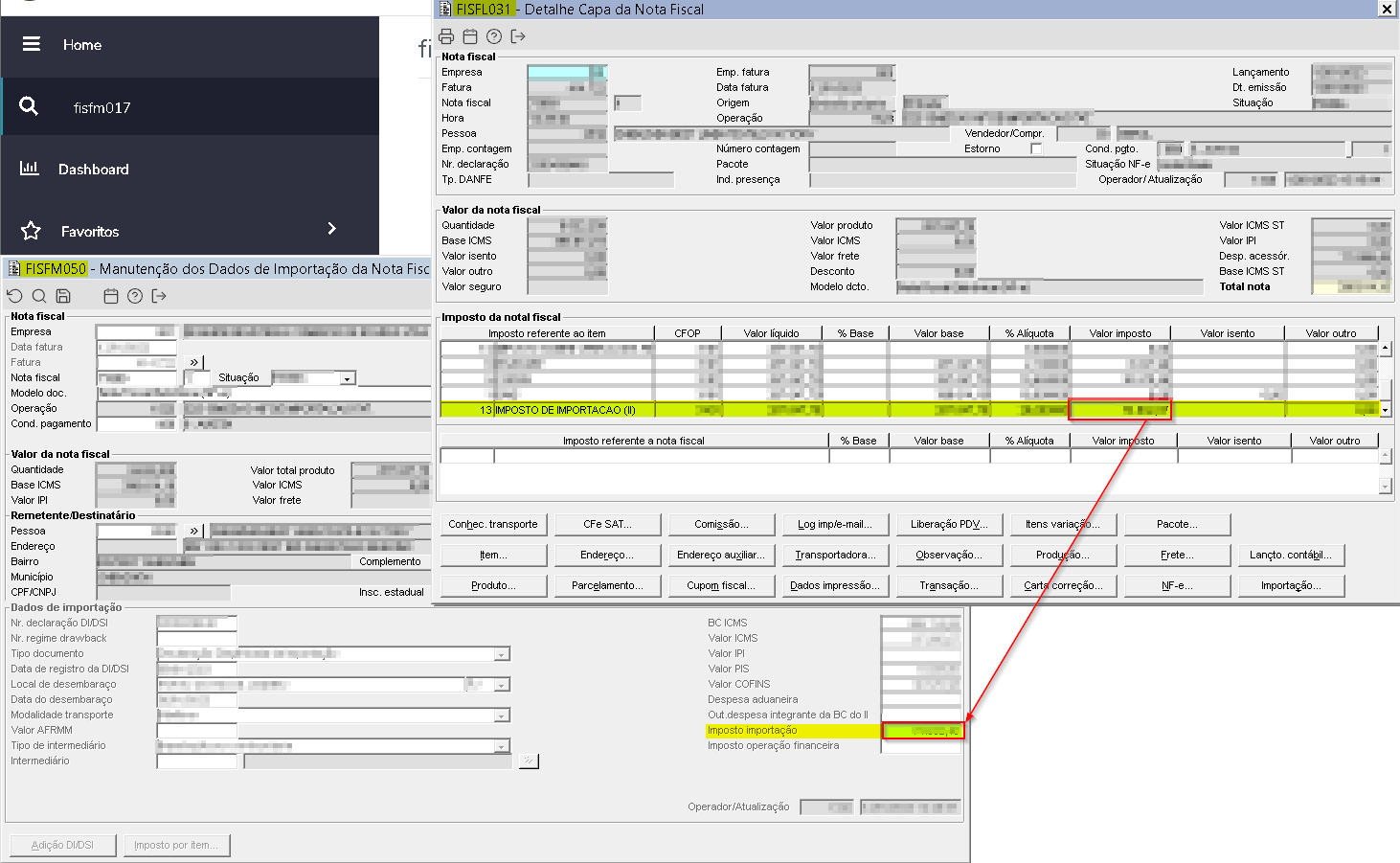
Task: Click the Item... button
Action: pyautogui.click(x=493, y=555)
